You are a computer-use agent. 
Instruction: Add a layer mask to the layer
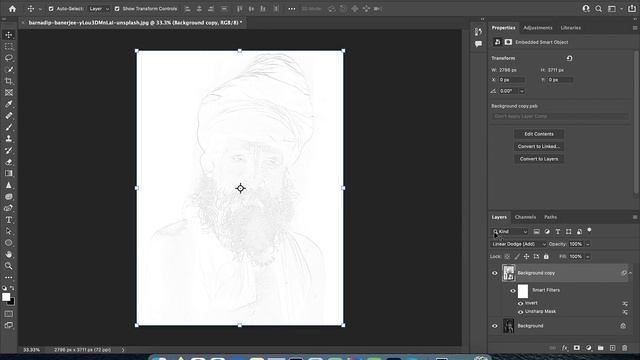click(x=577, y=348)
